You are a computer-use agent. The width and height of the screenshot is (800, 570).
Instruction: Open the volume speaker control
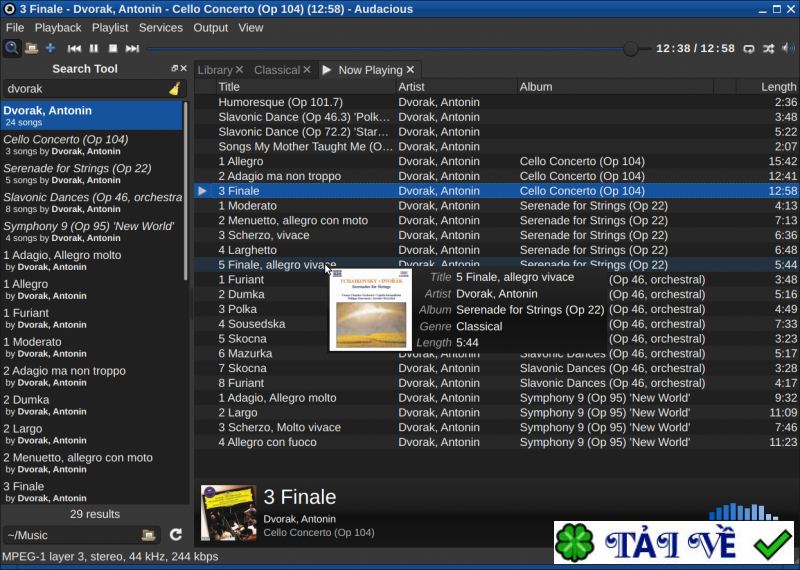tap(788, 48)
